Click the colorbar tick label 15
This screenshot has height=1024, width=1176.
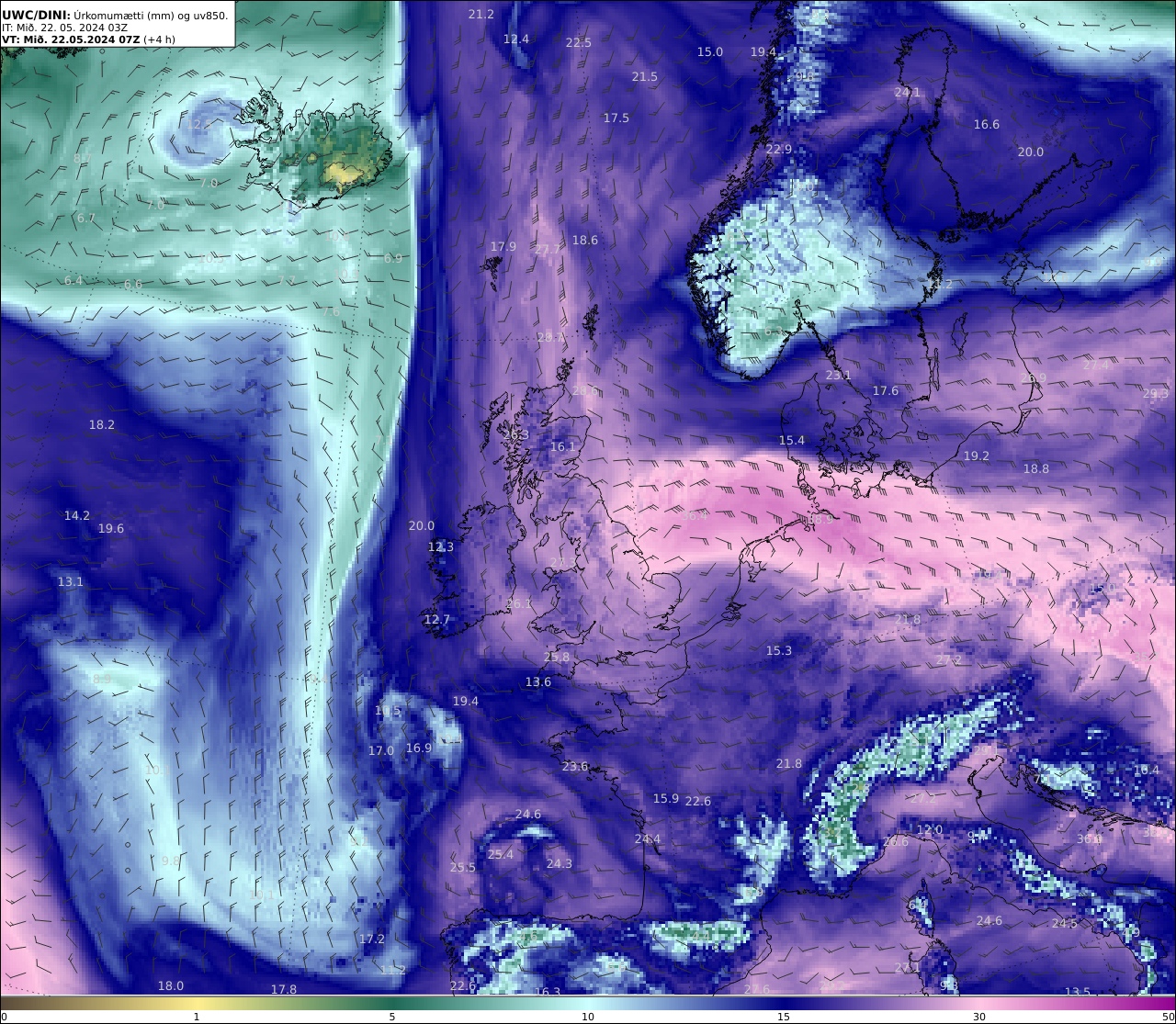784,1017
